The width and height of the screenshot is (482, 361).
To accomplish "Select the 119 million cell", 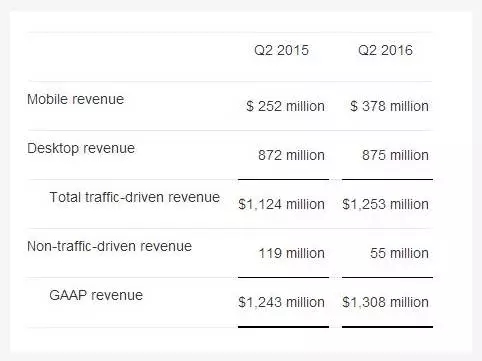I will (x=292, y=253).
